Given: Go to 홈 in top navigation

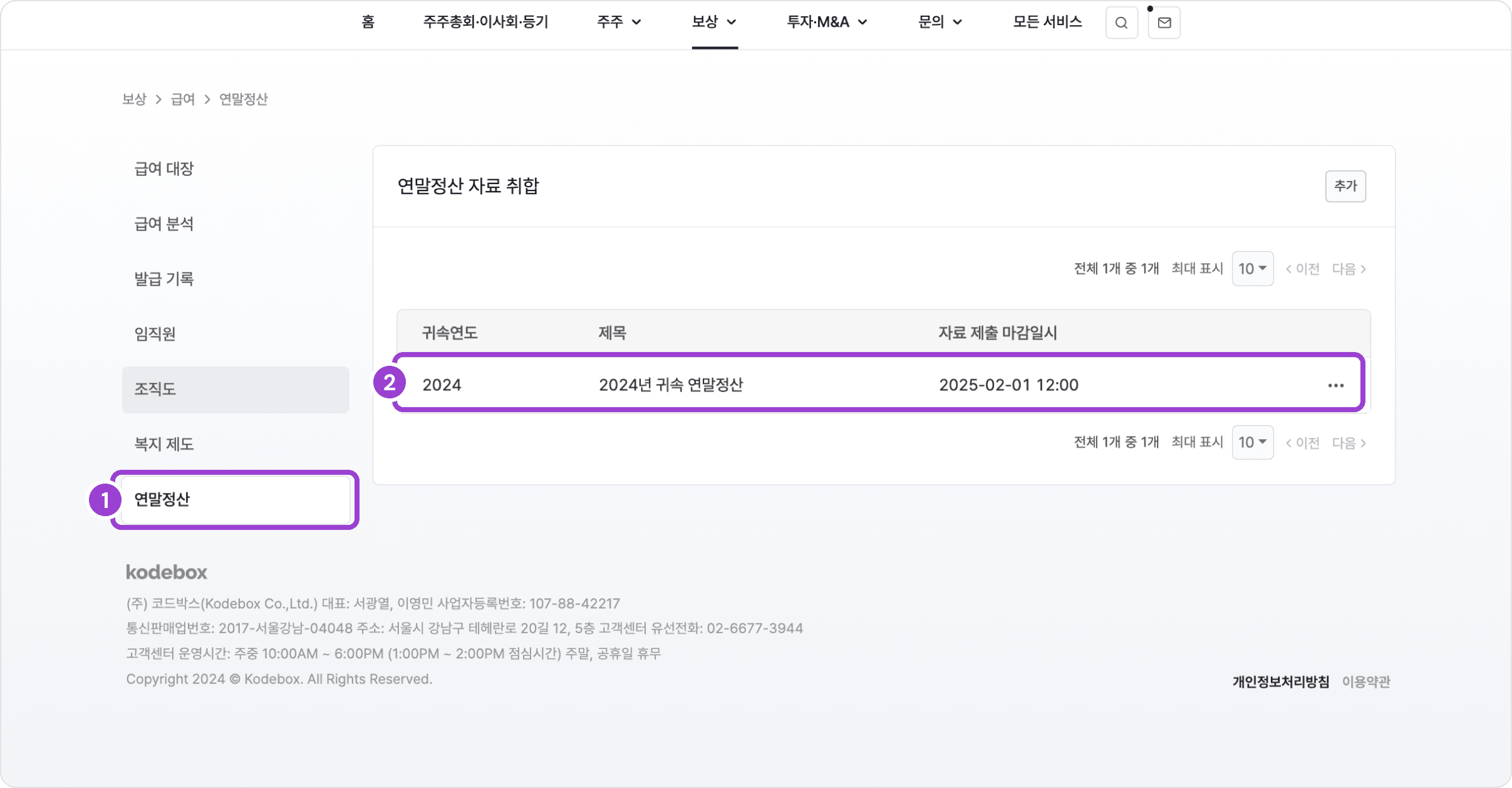Looking at the screenshot, I should click(368, 23).
